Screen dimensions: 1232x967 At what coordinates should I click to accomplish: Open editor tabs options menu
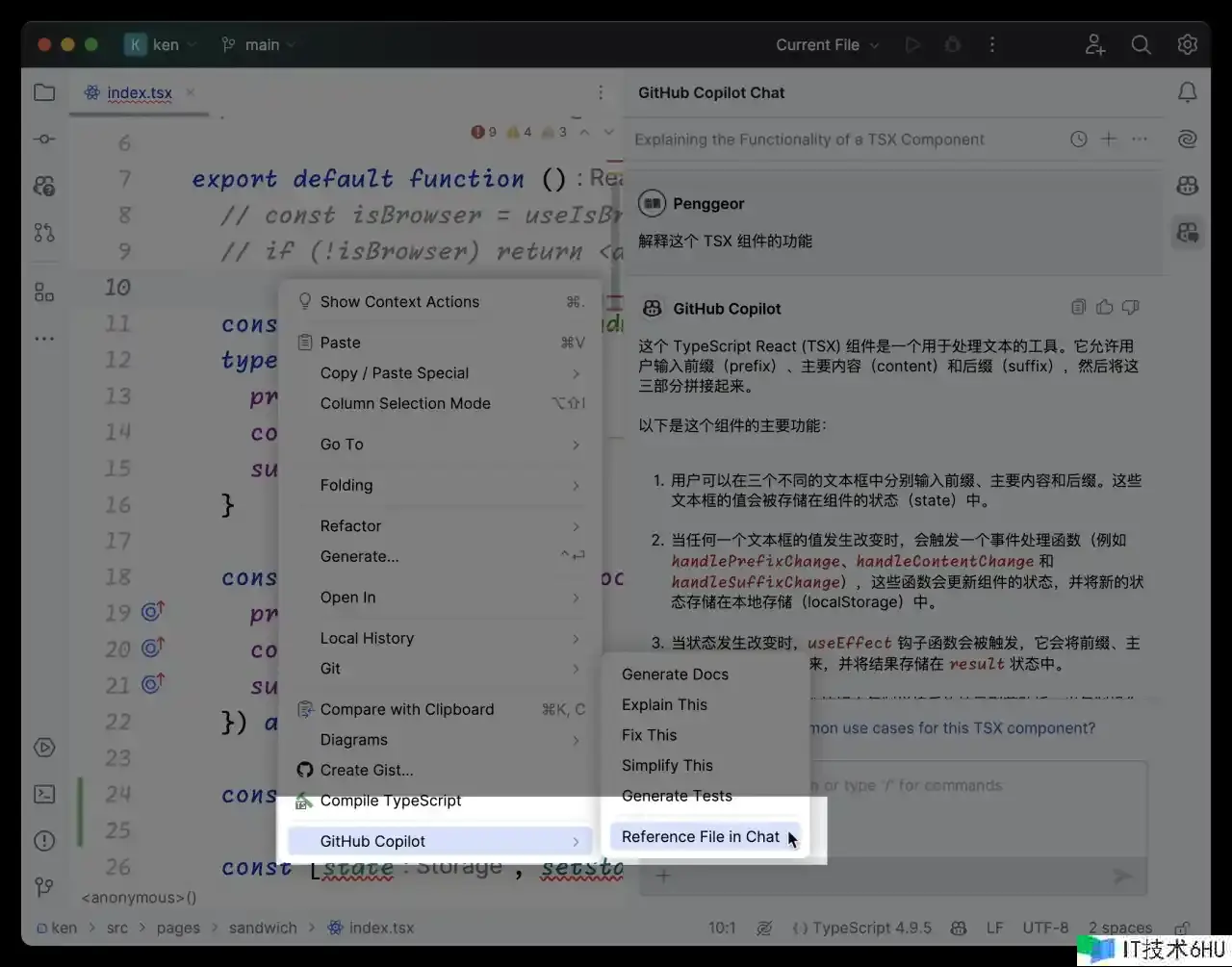click(x=601, y=92)
